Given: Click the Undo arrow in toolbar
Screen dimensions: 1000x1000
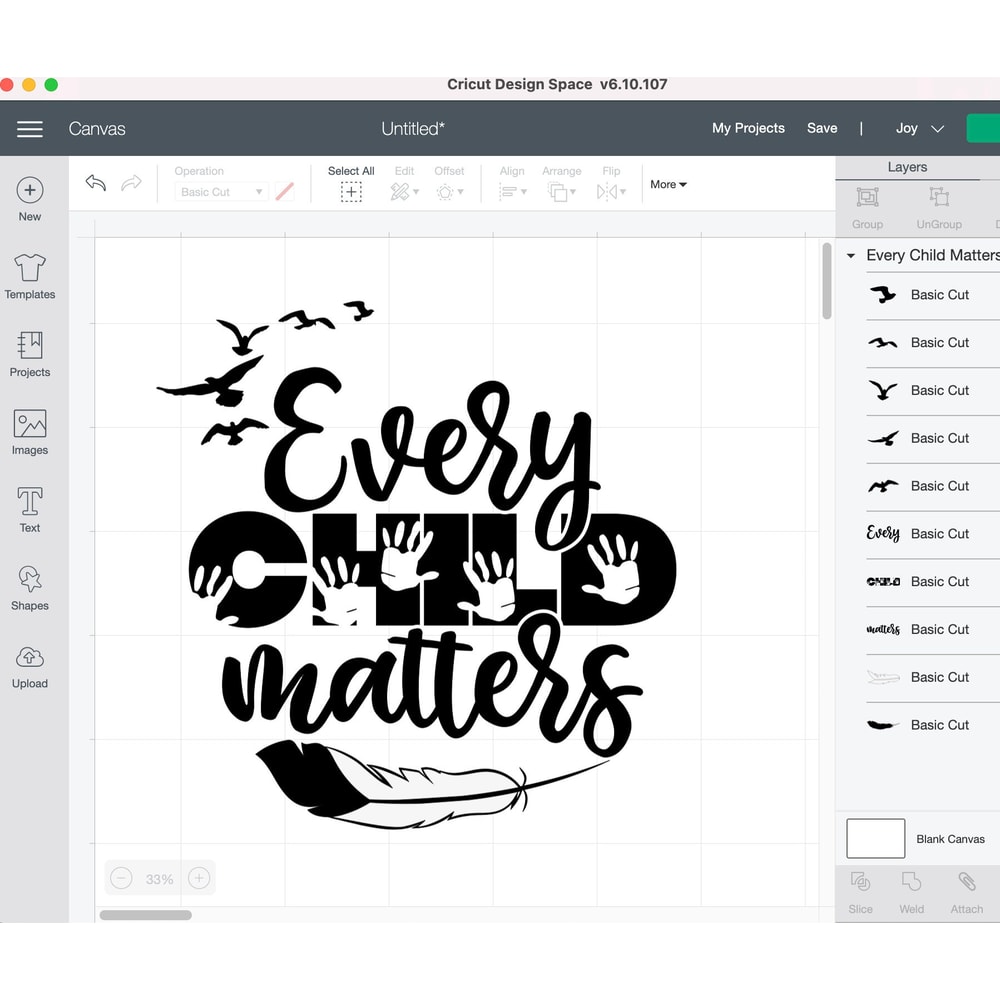Looking at the screenshot, I should 96,183.
